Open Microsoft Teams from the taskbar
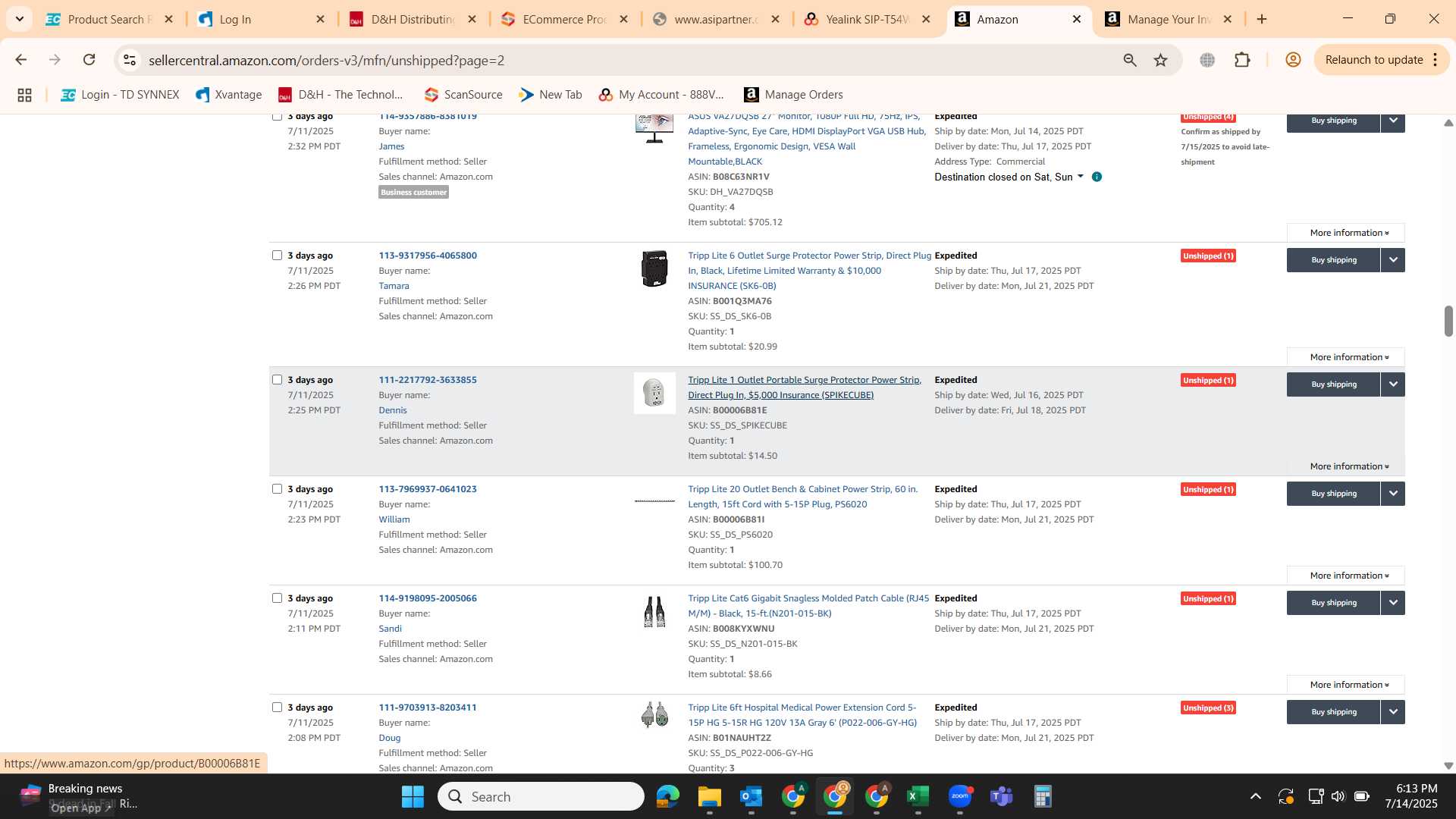1456x819 pixels. (x=1001, y=796)
